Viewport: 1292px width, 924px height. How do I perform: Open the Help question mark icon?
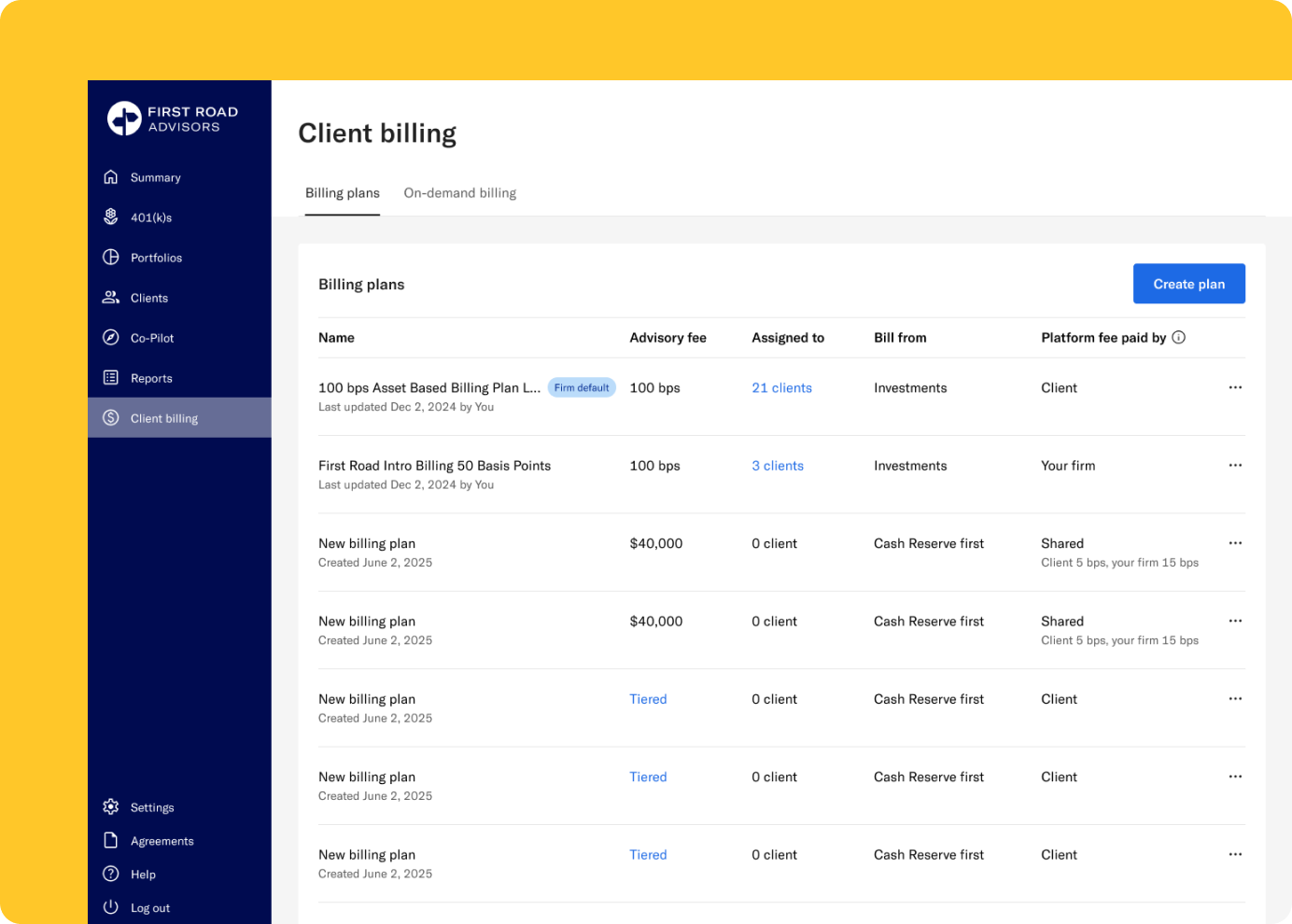[x=111, y=875]
